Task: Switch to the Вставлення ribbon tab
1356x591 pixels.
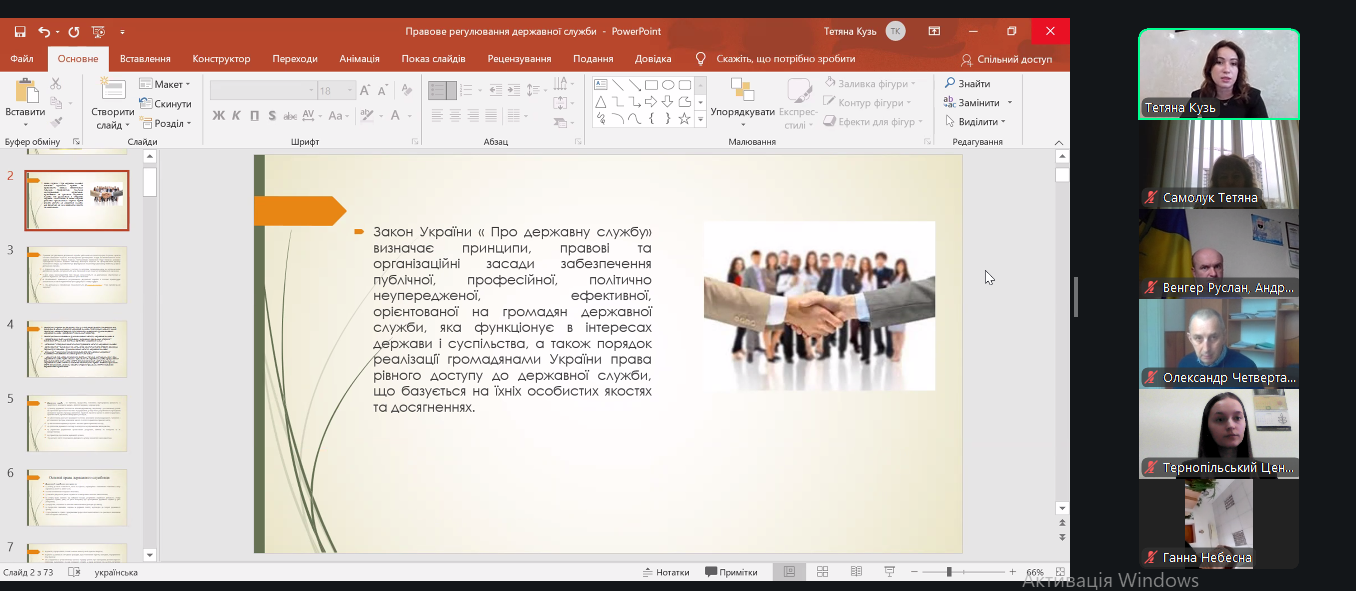Action: tap(145, 59)
